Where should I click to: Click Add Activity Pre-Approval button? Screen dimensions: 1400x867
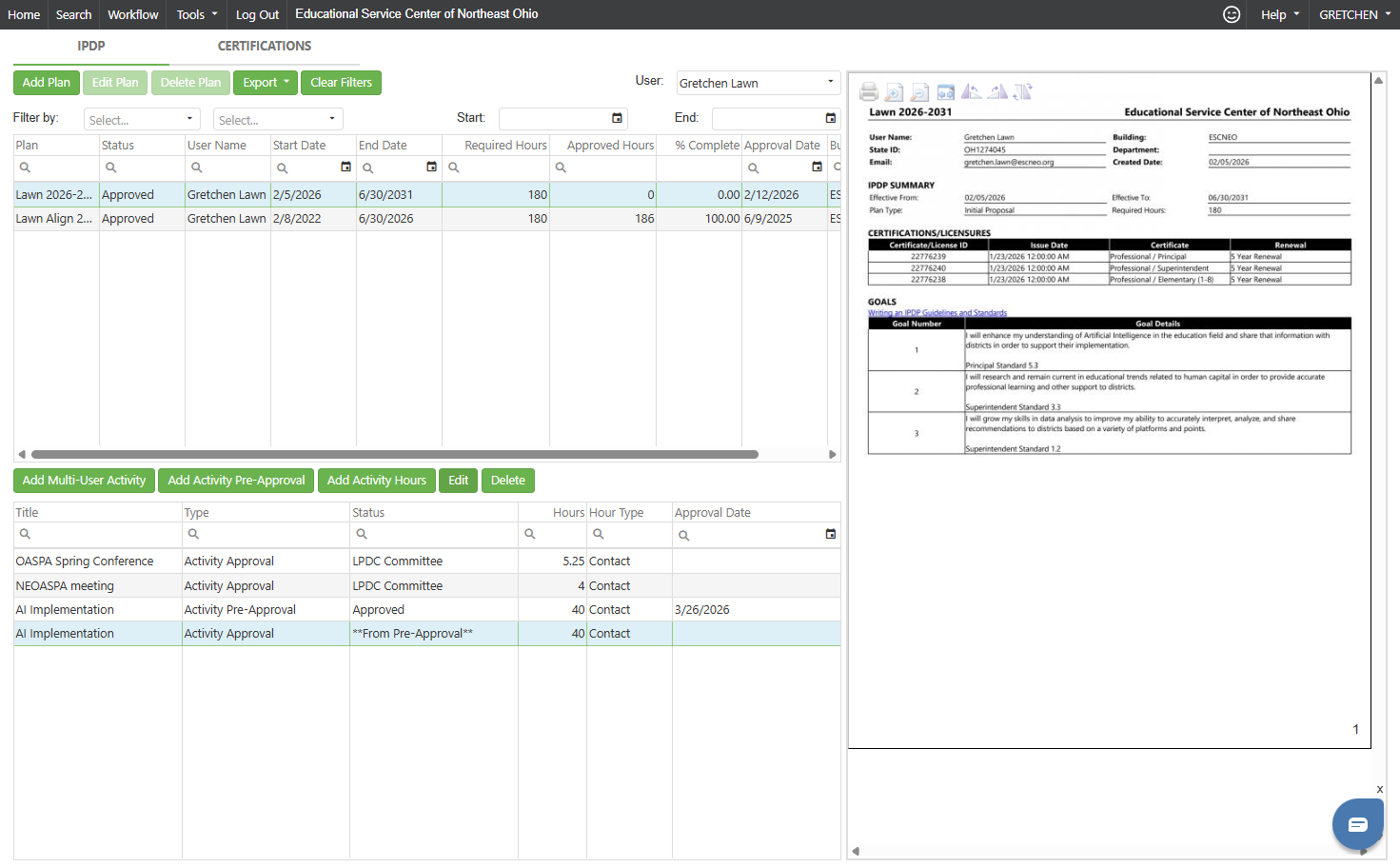coord(236,481)
